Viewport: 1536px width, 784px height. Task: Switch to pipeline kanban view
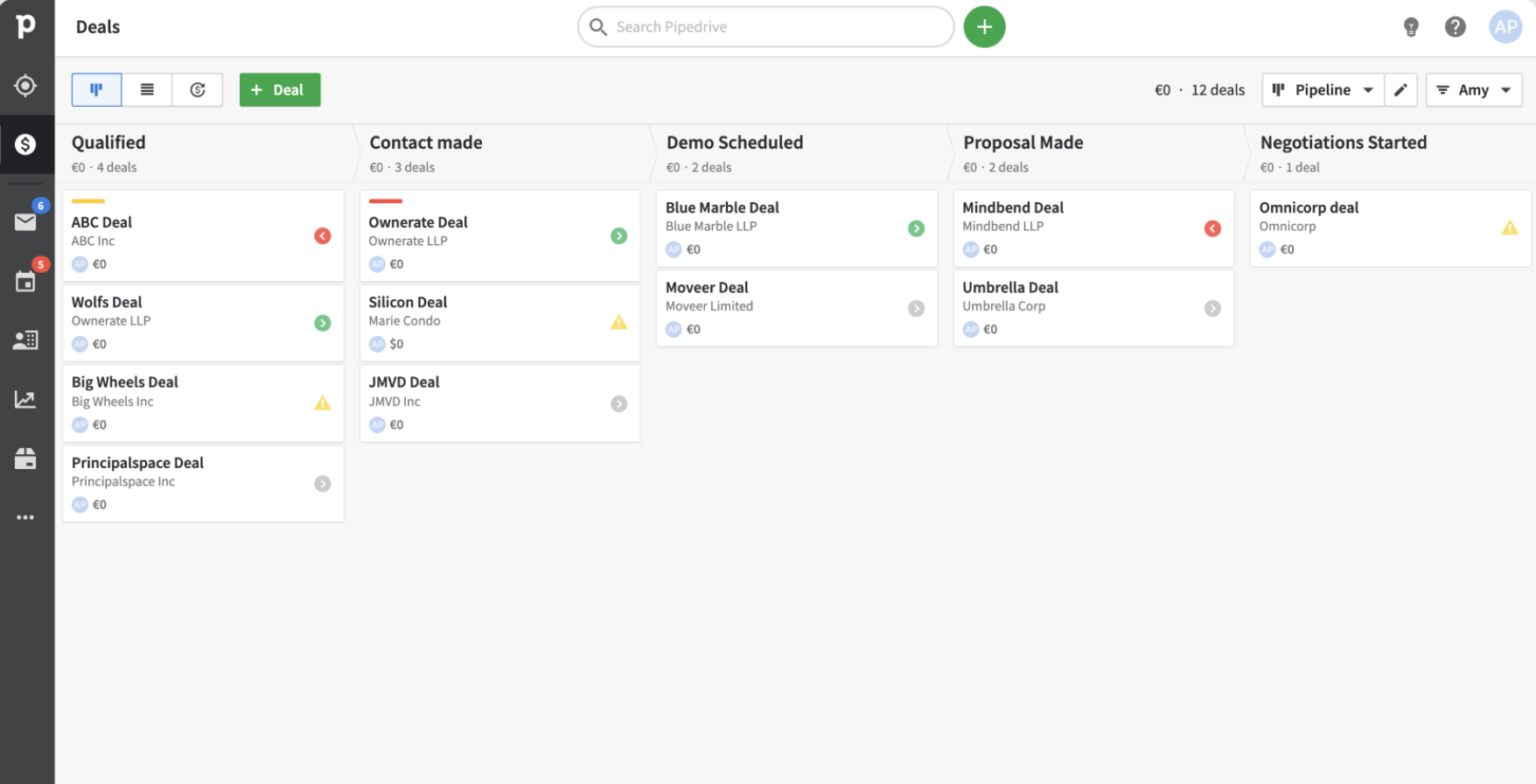(x=97, y=90)
